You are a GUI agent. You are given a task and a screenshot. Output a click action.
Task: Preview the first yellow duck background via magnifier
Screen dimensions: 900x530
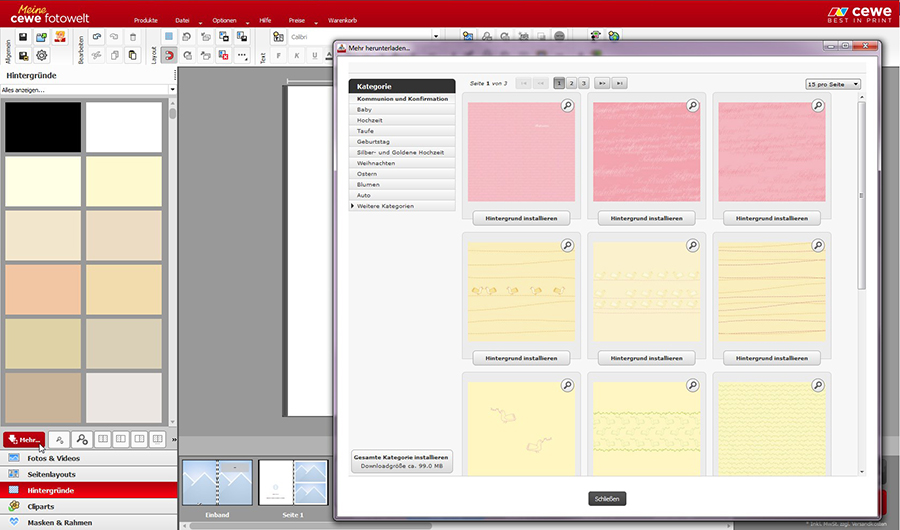pos(567,245)
